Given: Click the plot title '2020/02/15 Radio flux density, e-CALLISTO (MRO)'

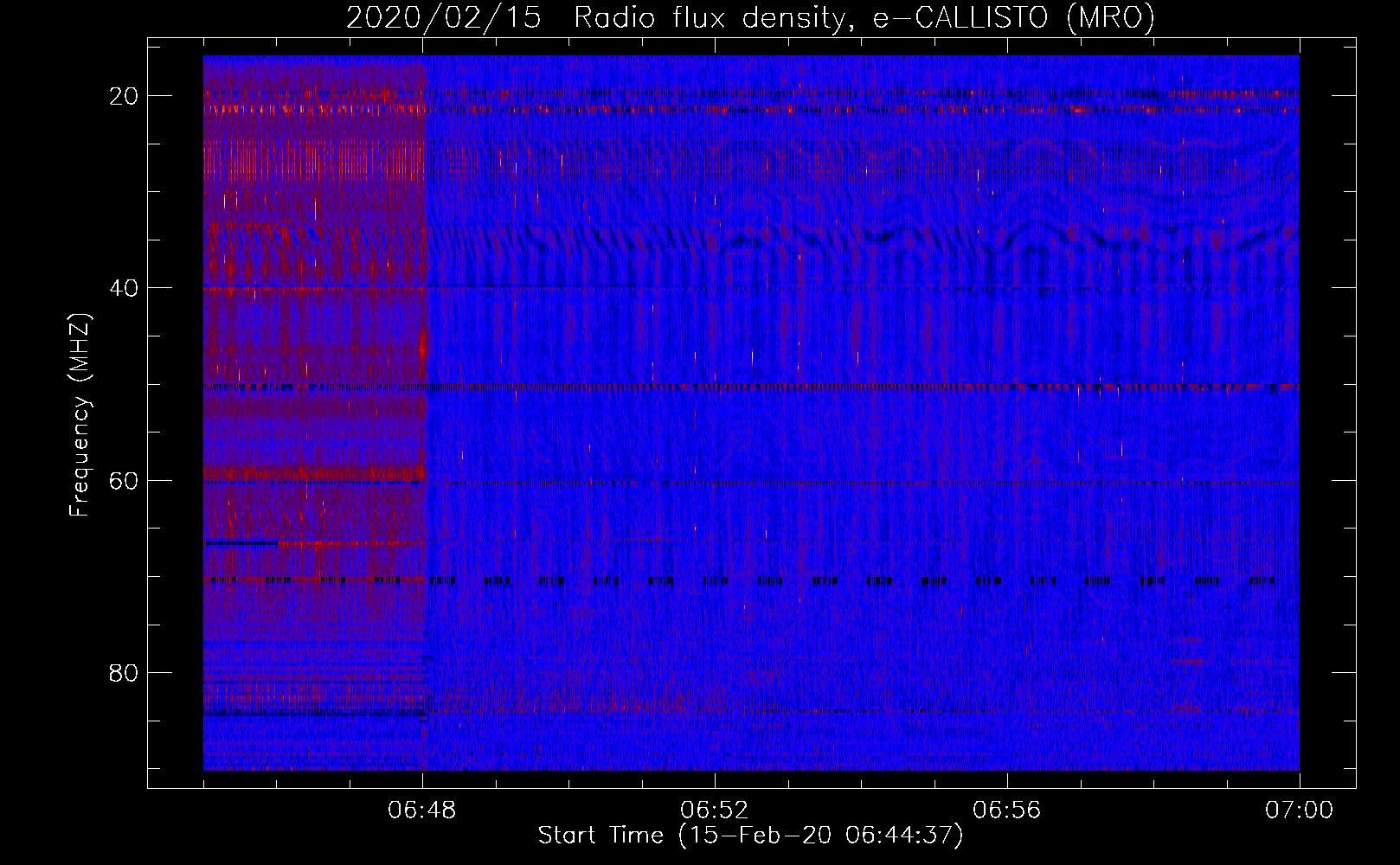Looking at the screenshot, I should pyautogui.click(x=750, y=18).
